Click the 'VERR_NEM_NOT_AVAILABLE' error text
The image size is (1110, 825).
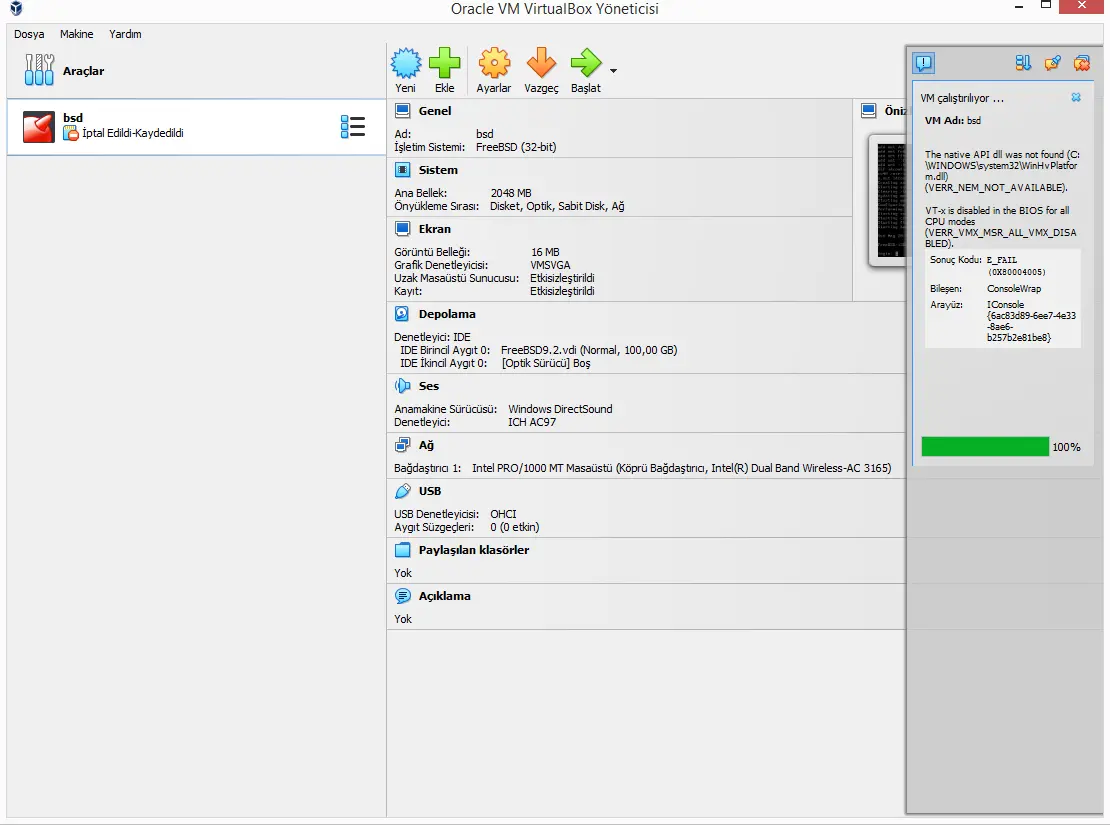pos(996,188)
